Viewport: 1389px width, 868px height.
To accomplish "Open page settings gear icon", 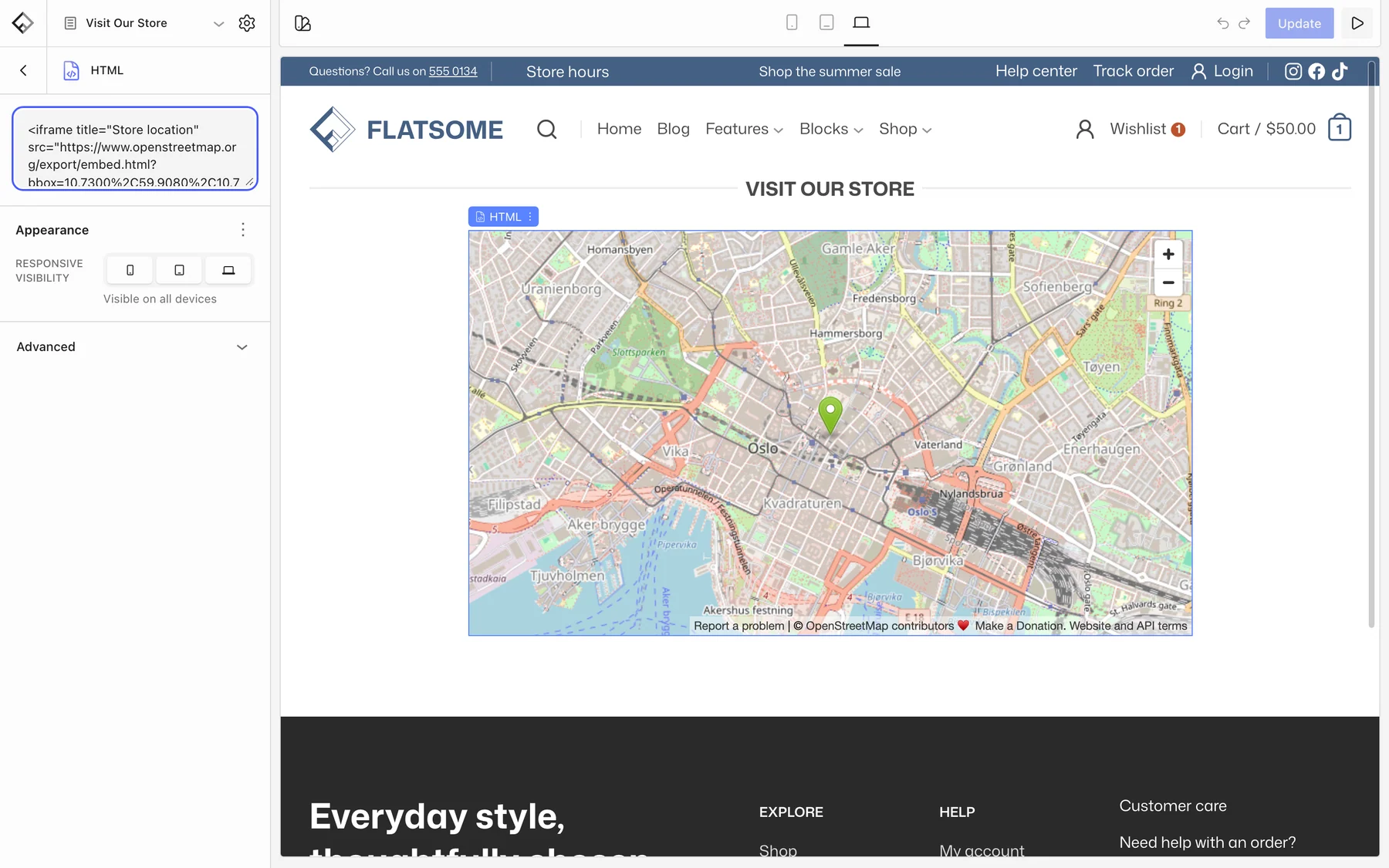I will coord(247,23).
